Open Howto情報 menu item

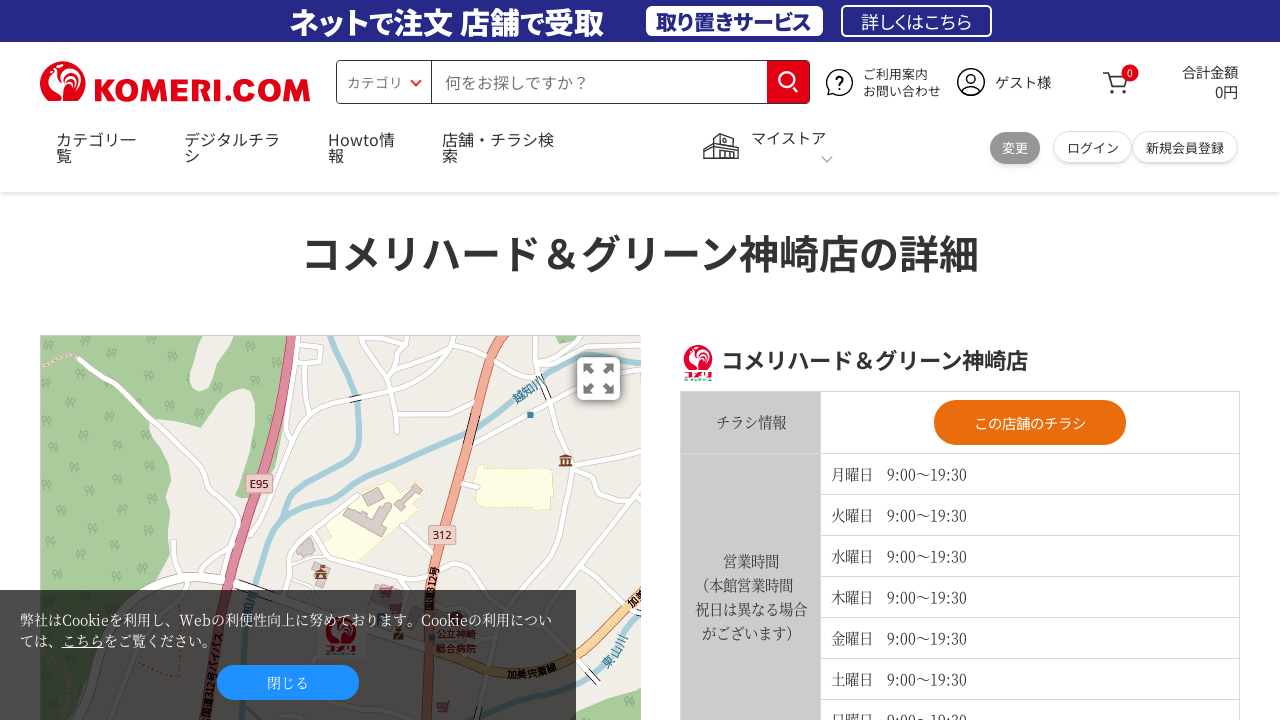(x=361, y=147)
